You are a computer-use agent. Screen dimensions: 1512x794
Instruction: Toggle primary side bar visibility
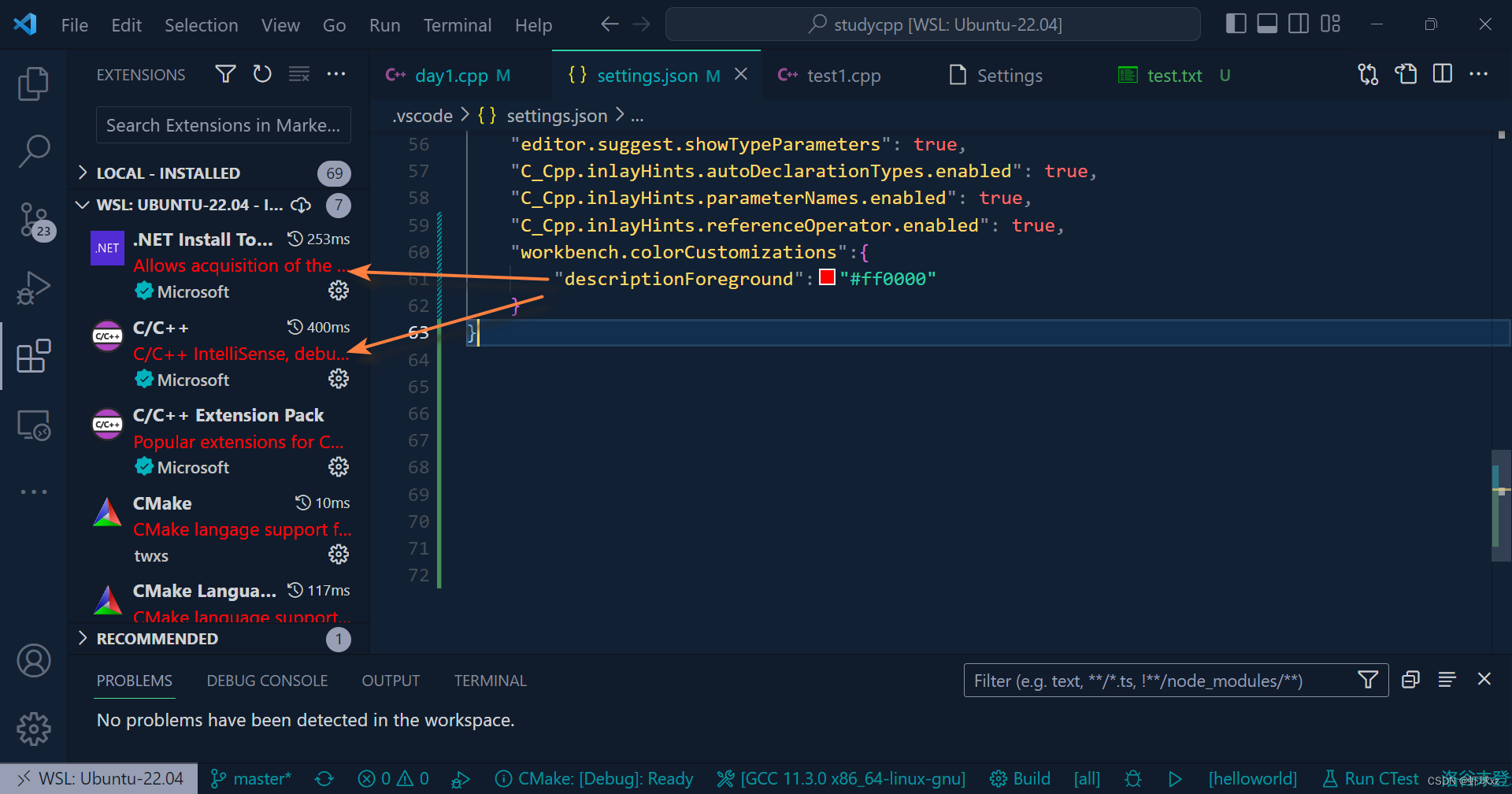pos(1236,24)
